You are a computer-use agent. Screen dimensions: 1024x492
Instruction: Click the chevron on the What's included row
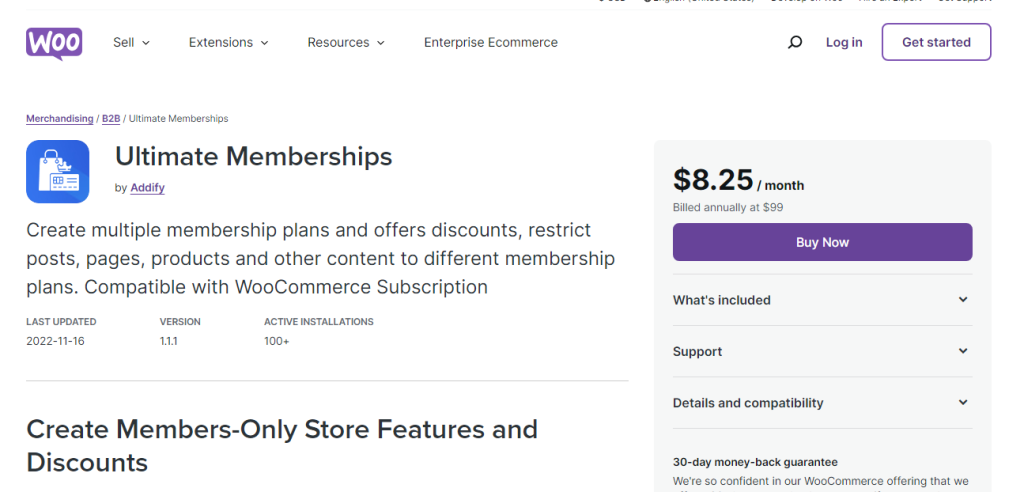pos(963,299)
